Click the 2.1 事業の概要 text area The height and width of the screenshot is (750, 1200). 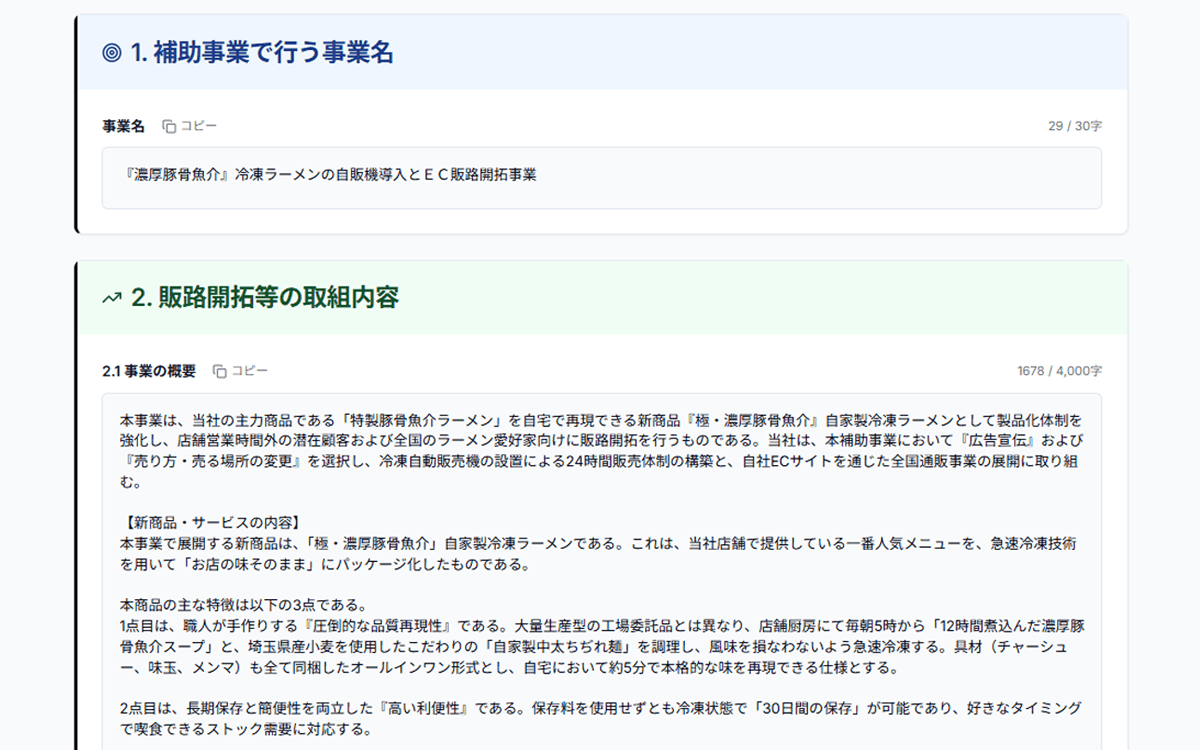coord(600,550)
